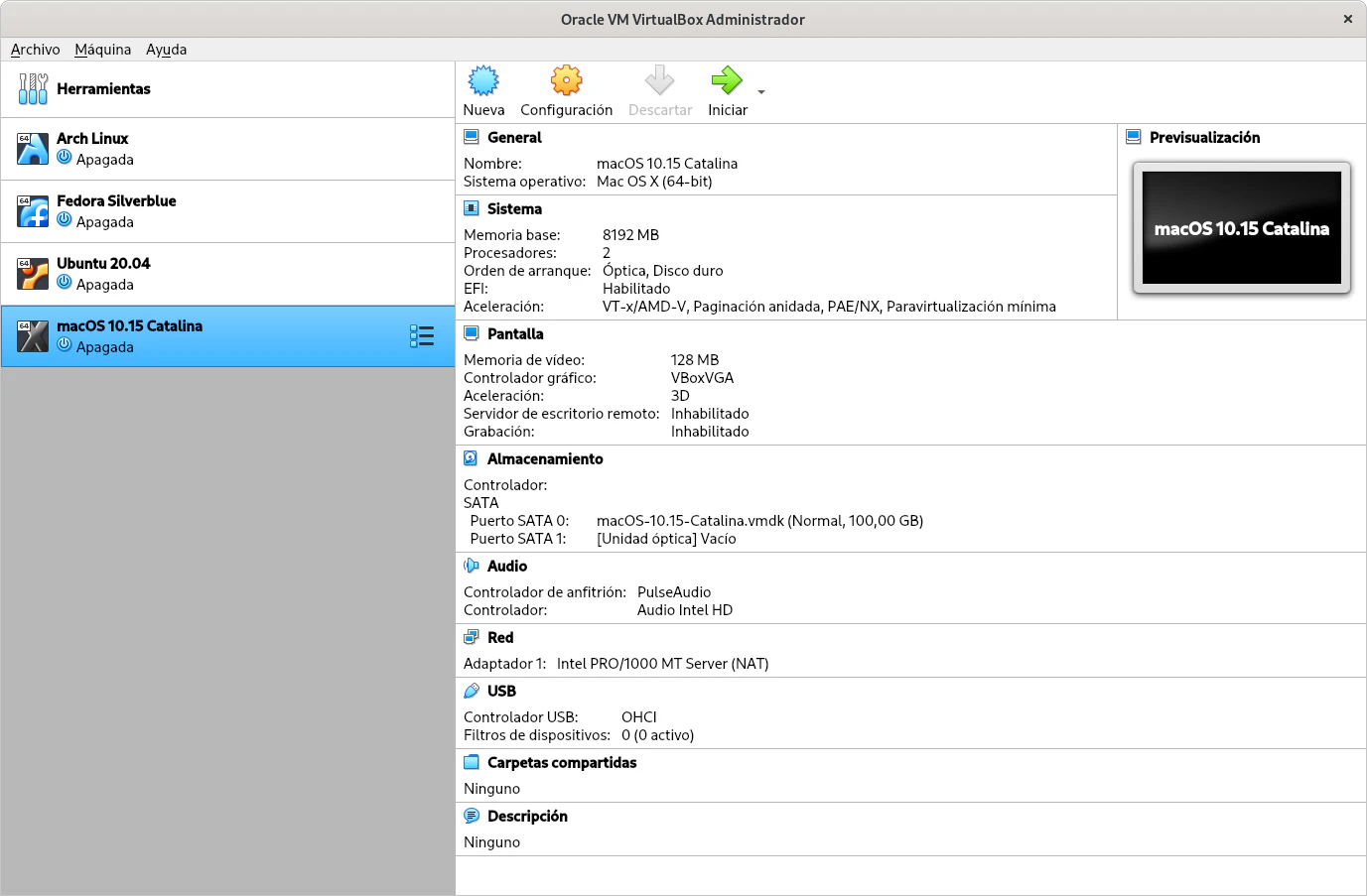
Task: Click the USB section icon
Action: (472, 691)
